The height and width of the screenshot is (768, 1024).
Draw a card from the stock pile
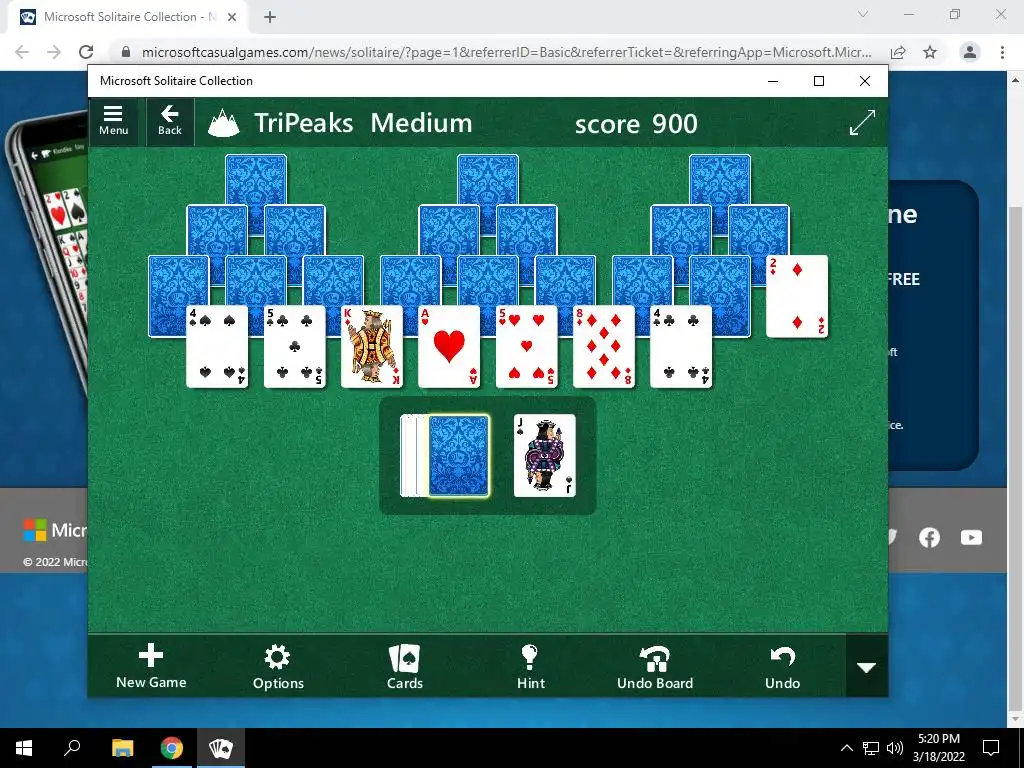pos(458,455)
